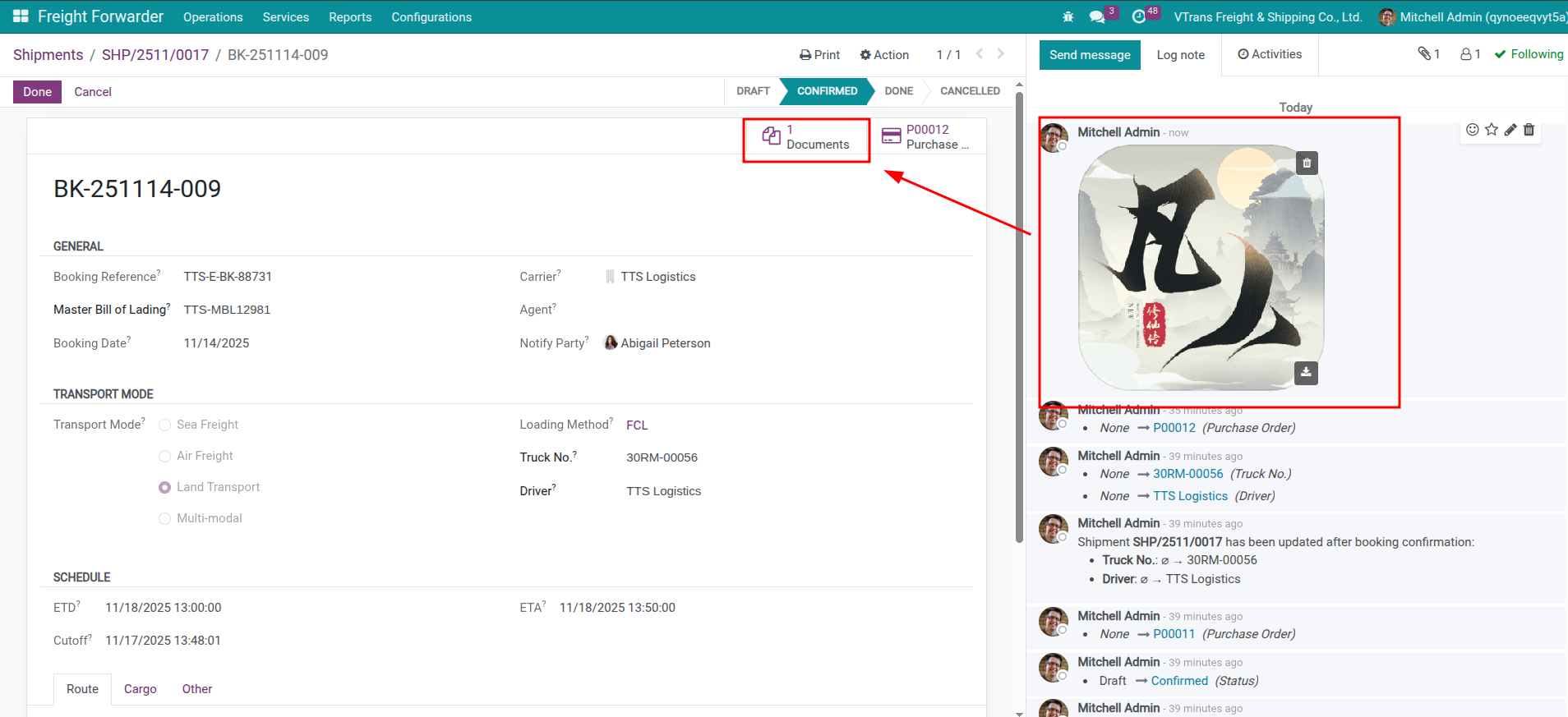Edit the message with the pencil icon
The height and width of the screenshot is (717, 1568).
(1510, 130)
